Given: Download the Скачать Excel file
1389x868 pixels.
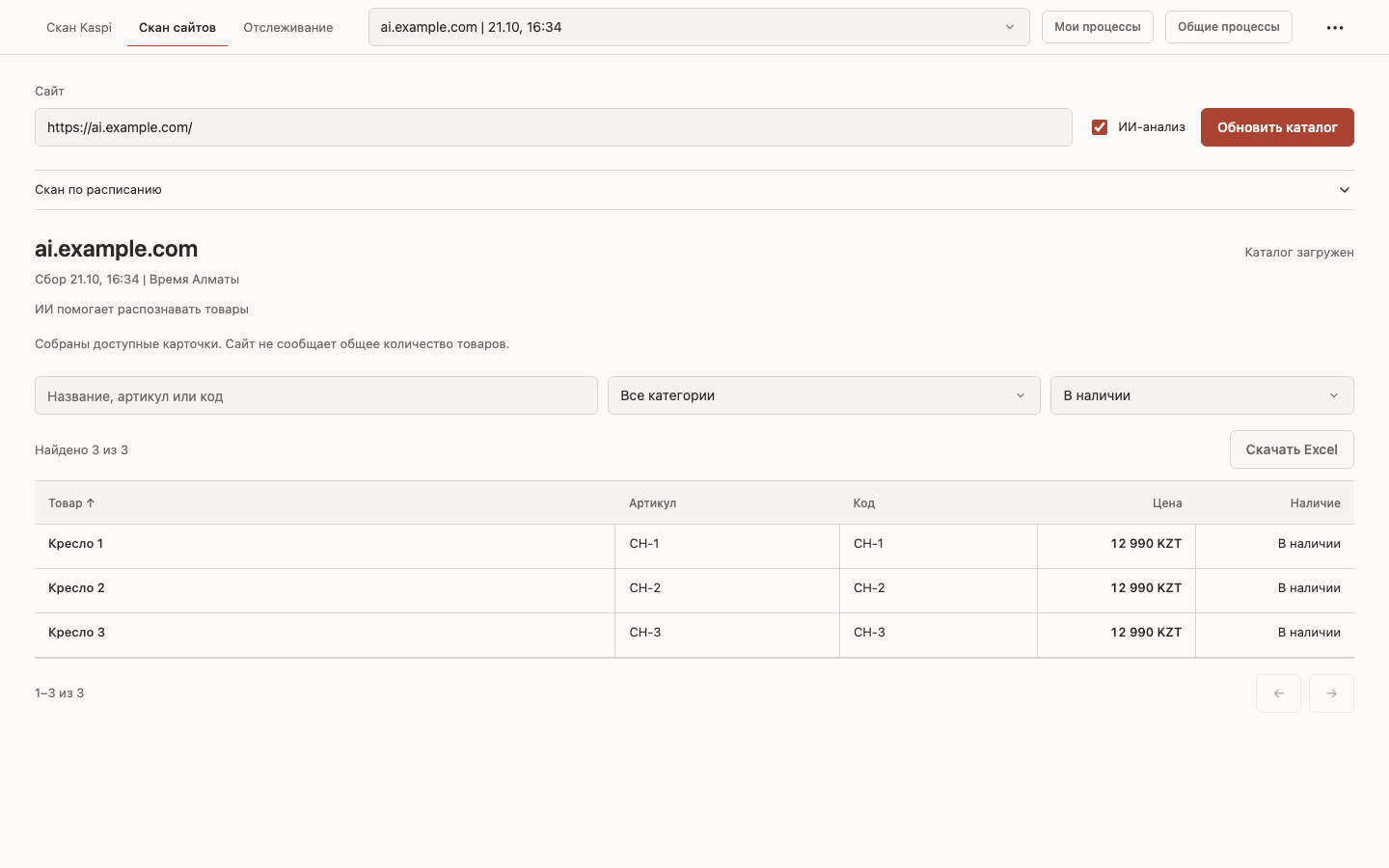Looking at the screenshot, I should tap(1292, 449).
